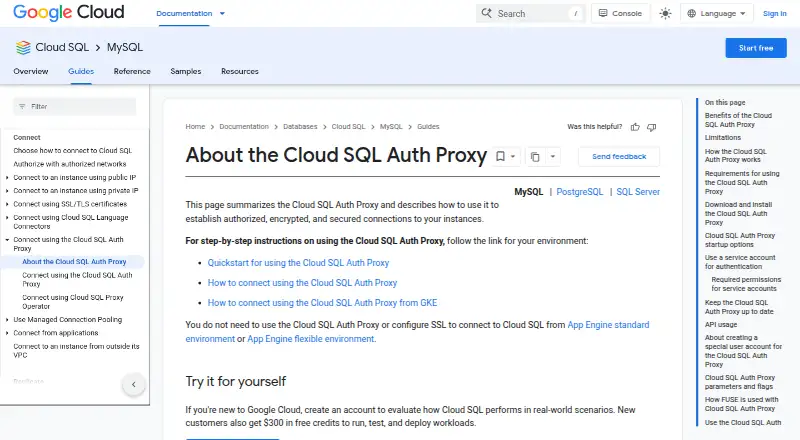This screenshot has height=440, width=800.
Task: Click the Cloud SQL stacked-layers product icon
Action: click(23, 47)
